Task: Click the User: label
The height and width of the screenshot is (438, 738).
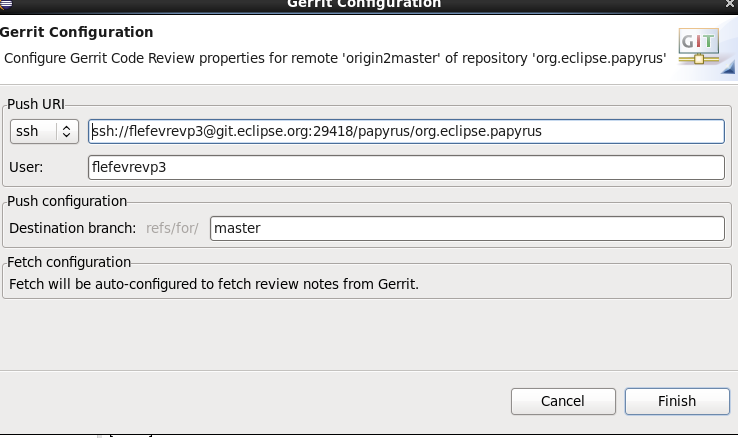Action: point(26,167)
